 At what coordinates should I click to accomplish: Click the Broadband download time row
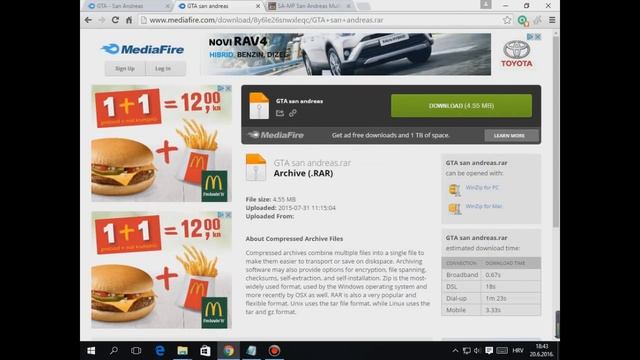[x=491, y=275]
